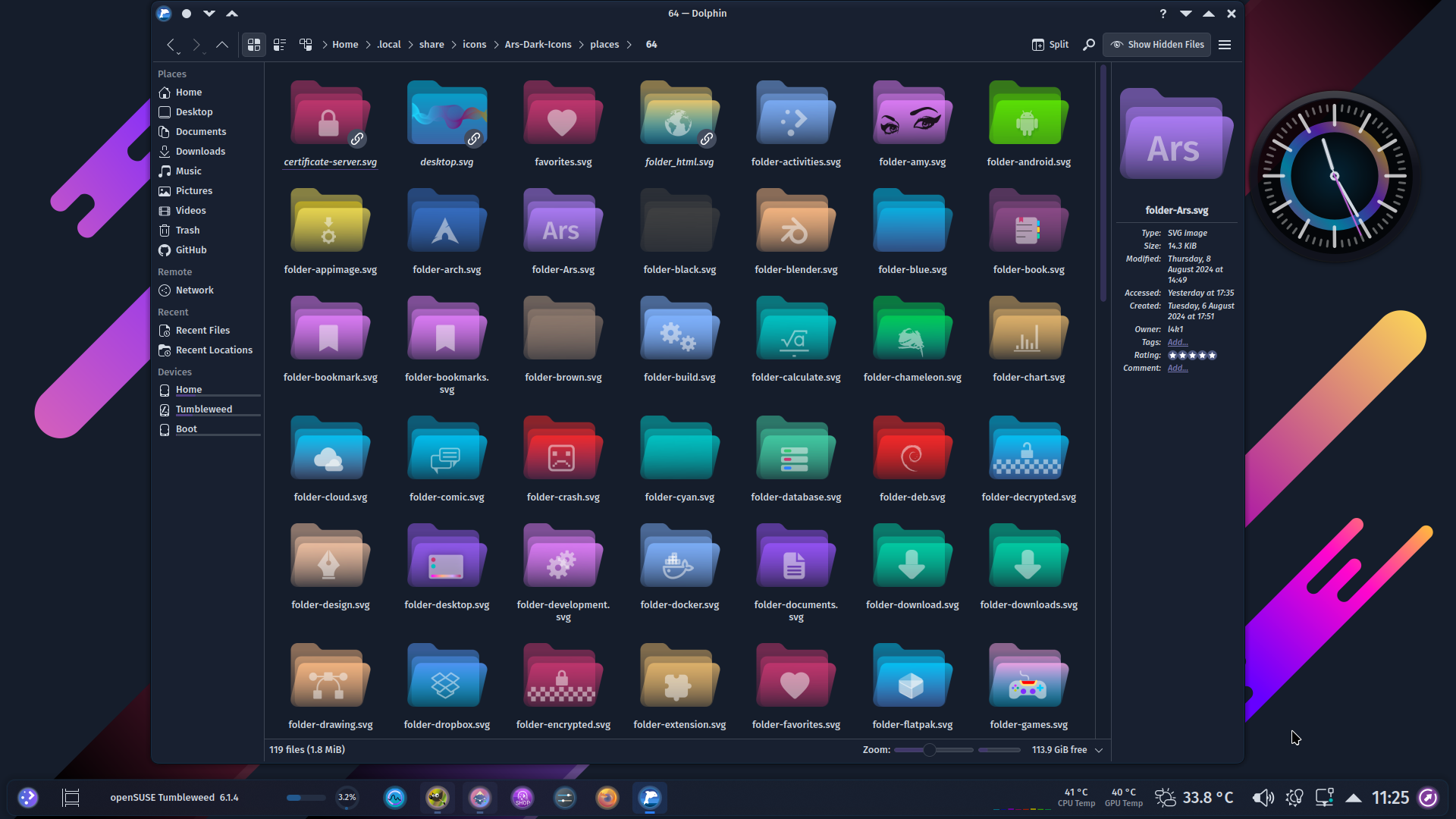Viewport: 1456px width, 819px height.
Task: Open What's This help button in titlebar
Action: pos(1163,14)
